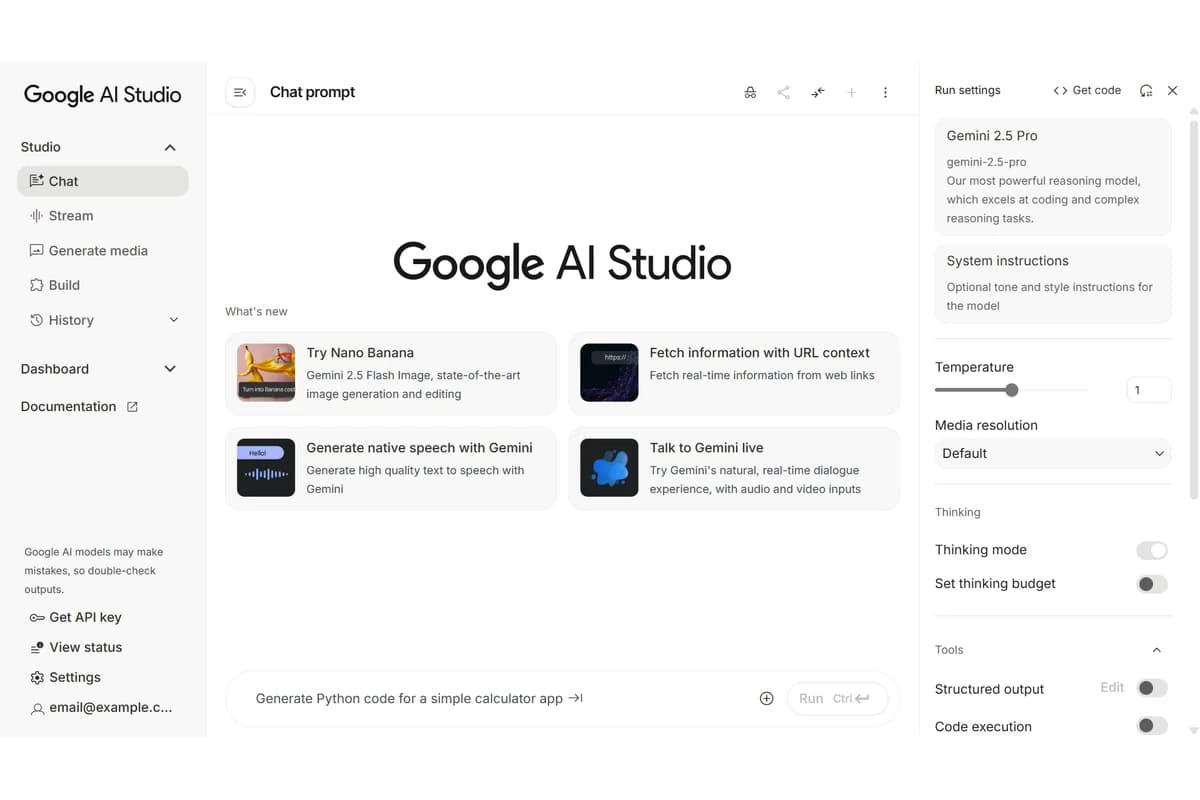The width and height of the screenshot is (1200, 800).
Task: Expand the Dashboard section chevron
Action: click(170, 369)
